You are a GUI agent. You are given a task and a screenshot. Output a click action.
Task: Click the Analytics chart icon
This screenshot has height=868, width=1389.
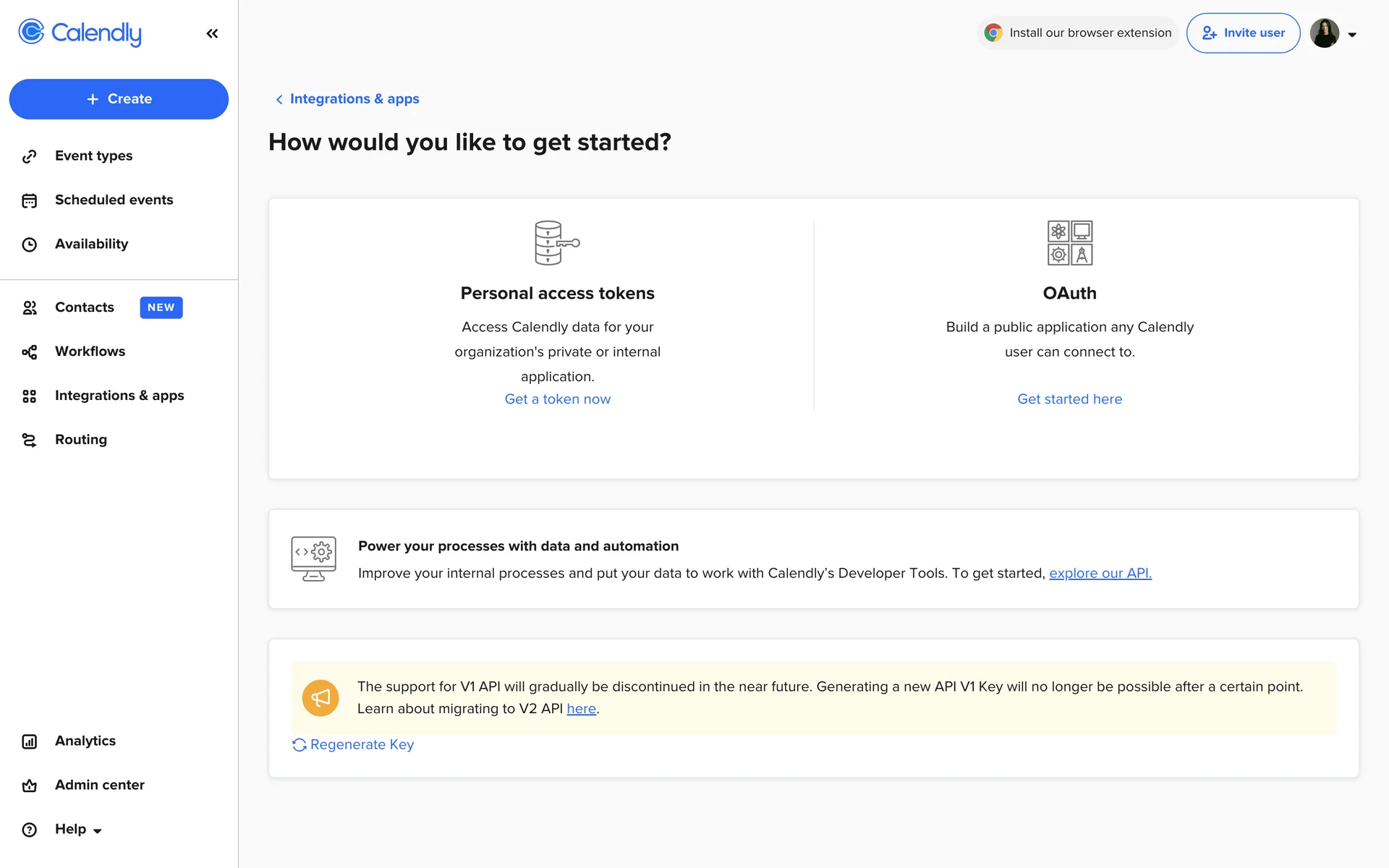[x=30, y=741]
